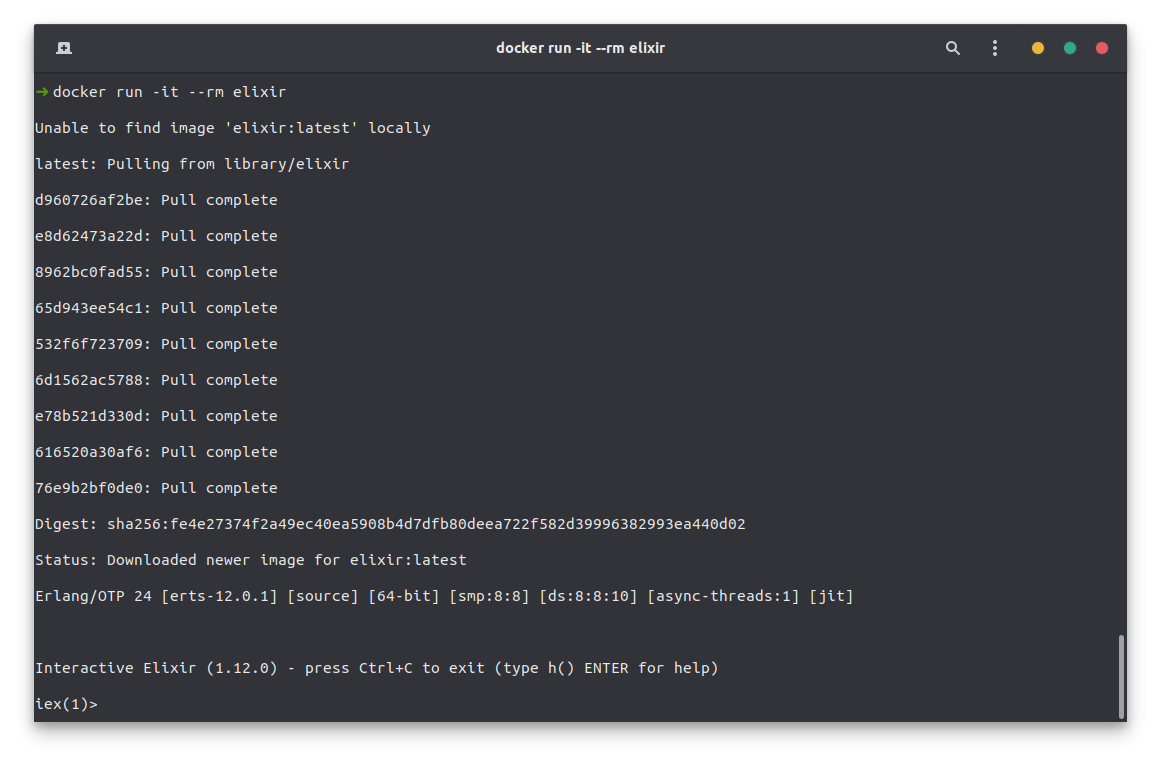Click the '616520a30af6: Pull complete' line
Screen dimensions: 1161x766
click(156, 452)
